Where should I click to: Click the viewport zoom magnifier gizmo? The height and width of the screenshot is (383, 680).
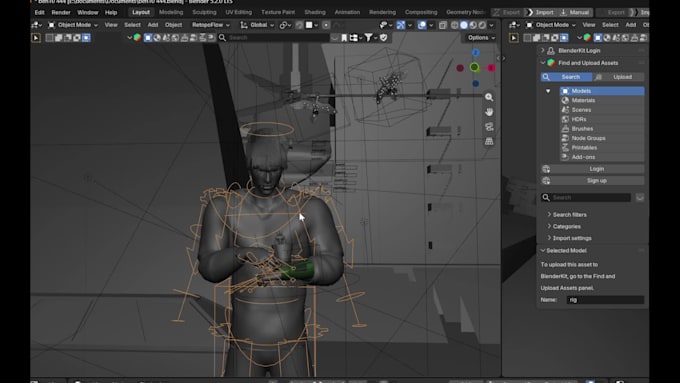click(x=489, y=97)
